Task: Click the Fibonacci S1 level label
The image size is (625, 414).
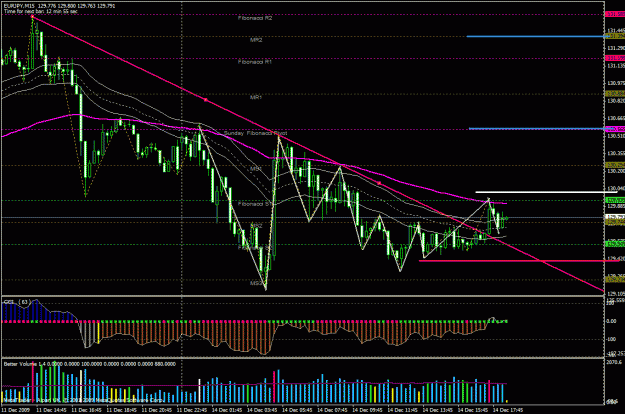Action: click(x=256, y=204)
